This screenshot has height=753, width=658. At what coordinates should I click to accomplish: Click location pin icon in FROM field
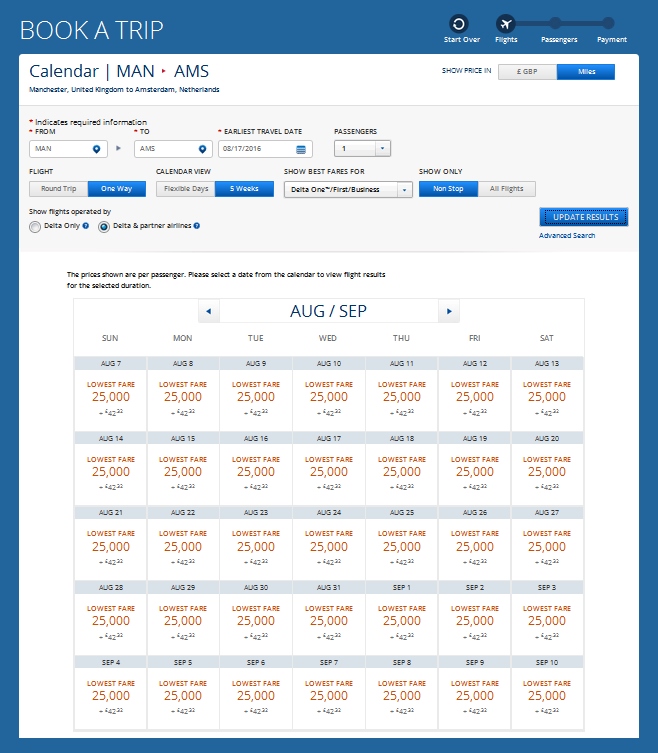[96, 149]
